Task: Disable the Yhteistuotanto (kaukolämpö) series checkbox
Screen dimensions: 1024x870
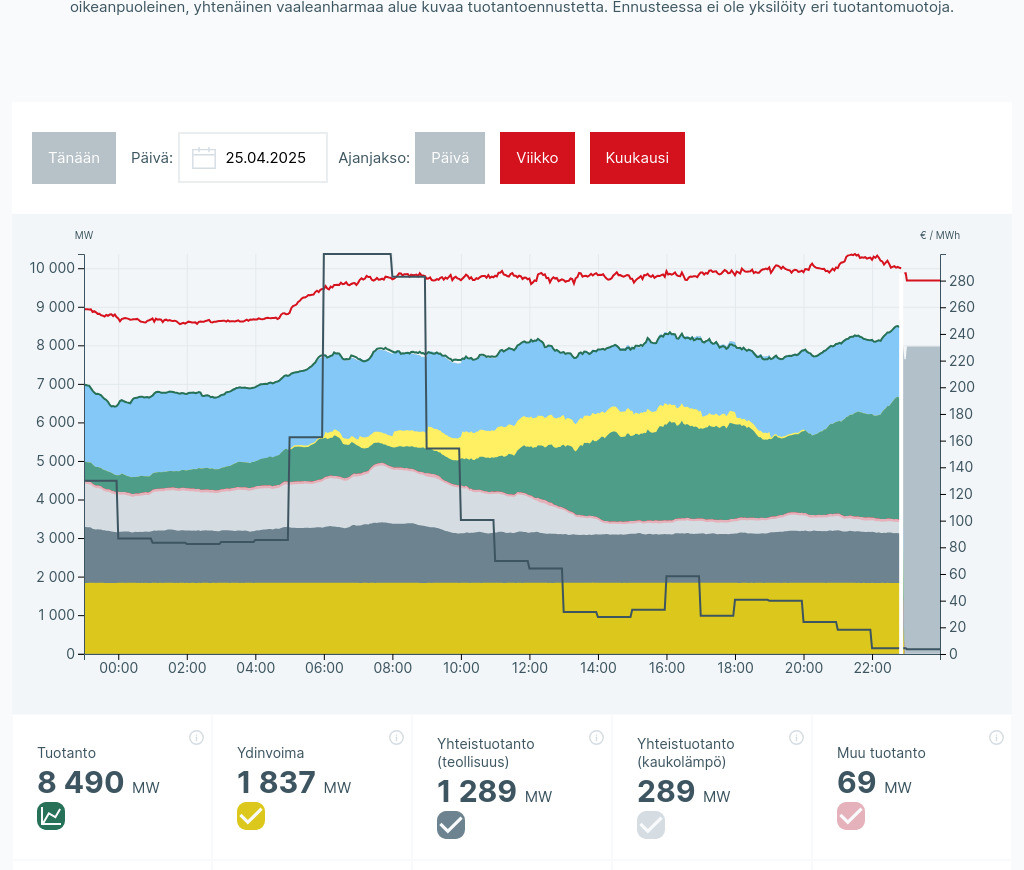Action: click(651, 825)
